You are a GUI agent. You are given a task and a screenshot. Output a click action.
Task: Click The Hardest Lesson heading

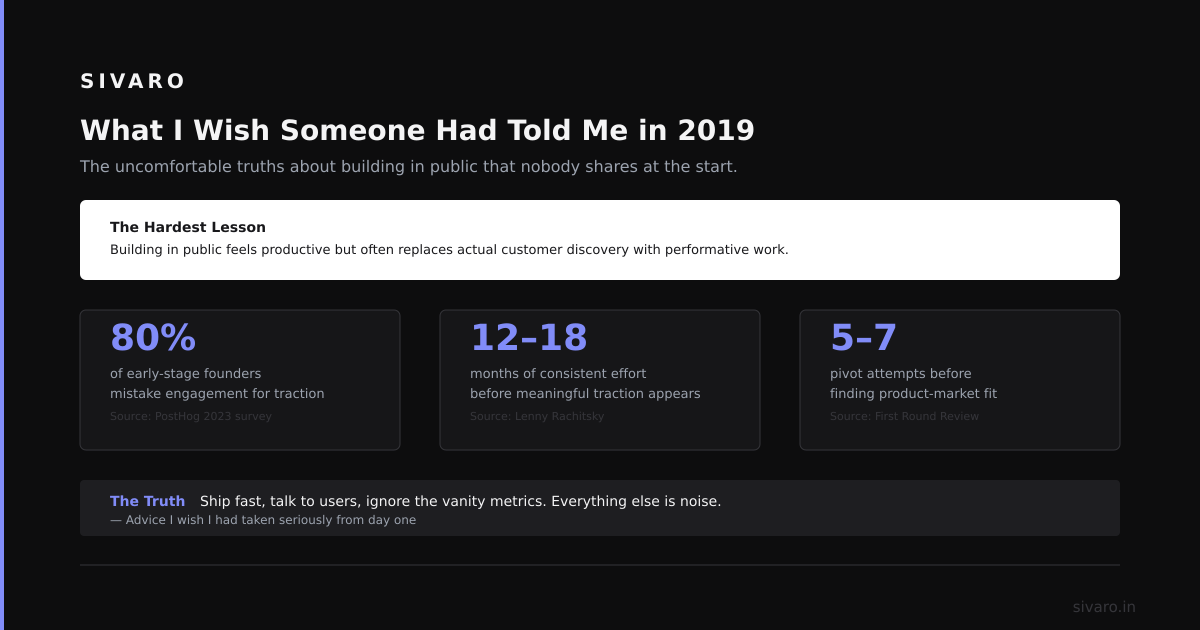pyautogui.click(x=188, y=227)
